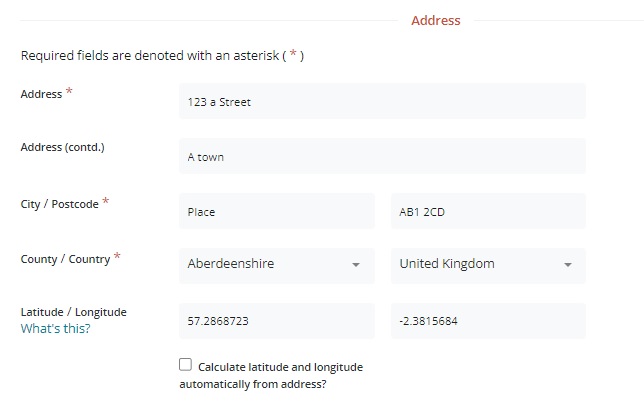The image size is (644, 402).
Task: Click the Postcode field showing "AB1 2CD"
Action: tap(488, 212)
